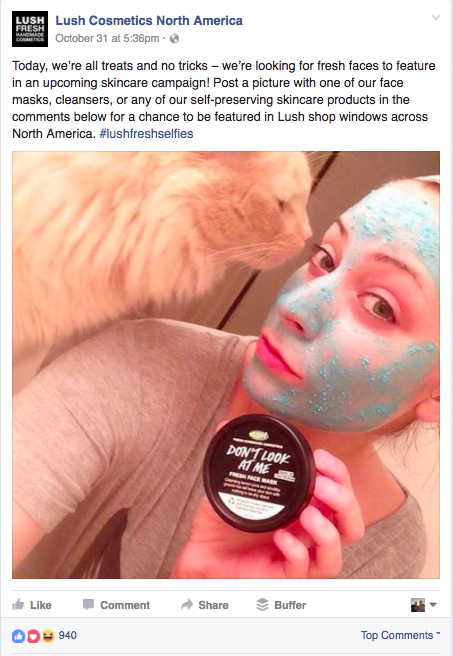
Task: Click the Like button label
Action: pos(41,605)
